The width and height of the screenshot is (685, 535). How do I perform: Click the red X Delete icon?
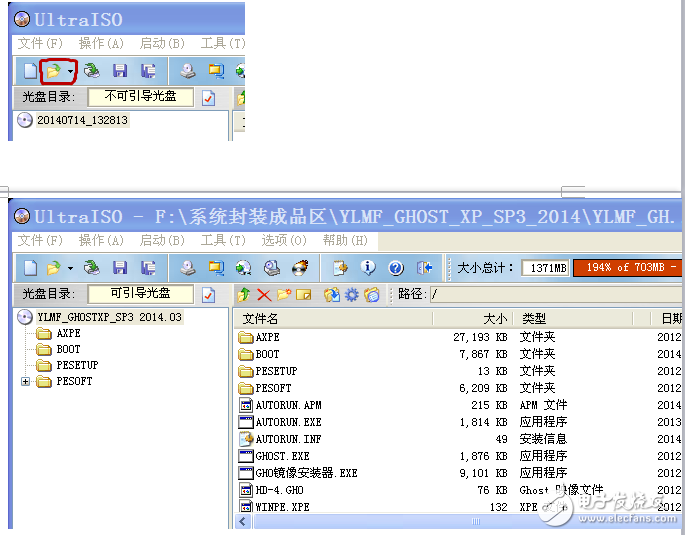point(264,295)
